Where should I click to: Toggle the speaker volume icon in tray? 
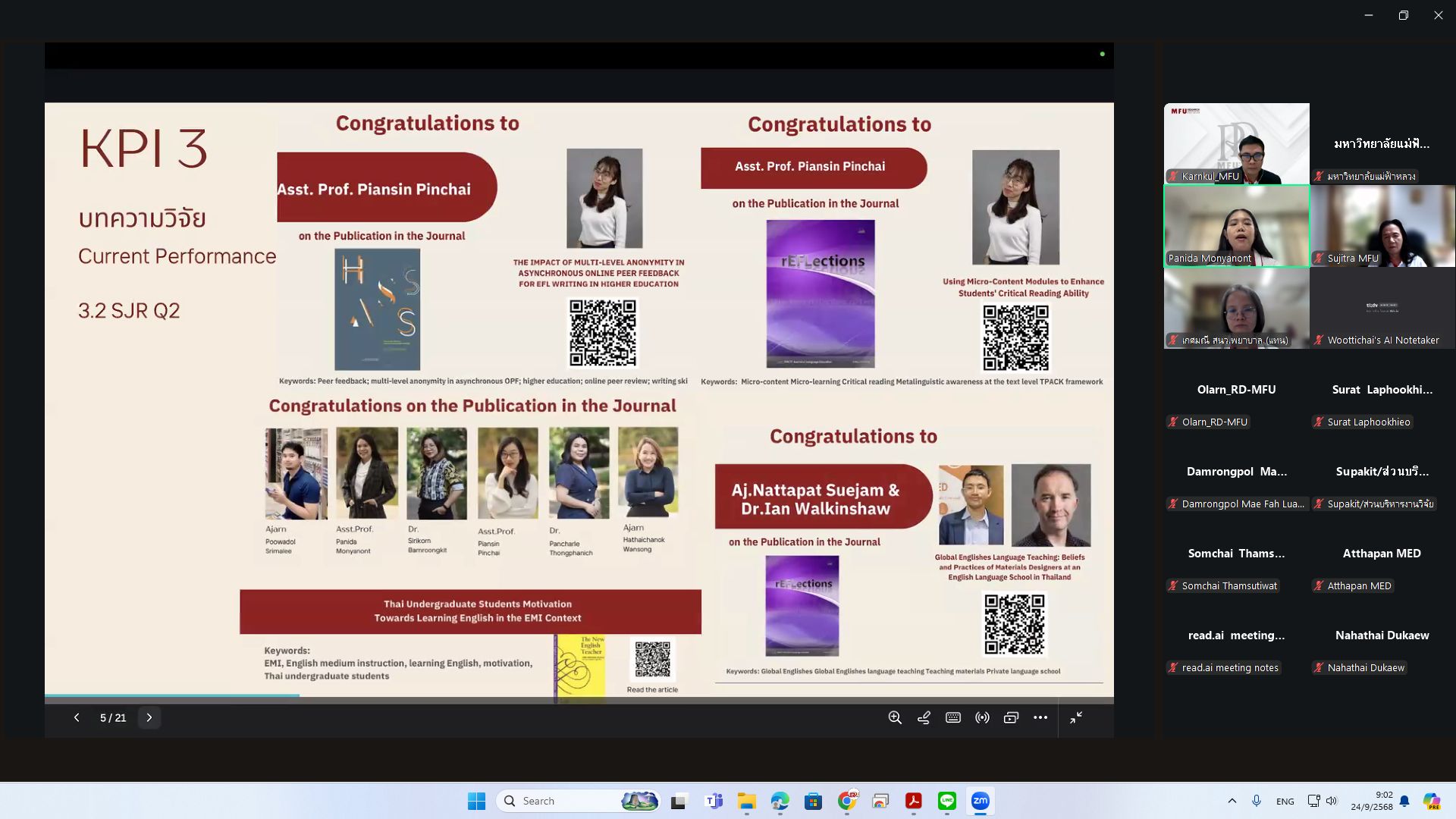[x=1332, y=801]
